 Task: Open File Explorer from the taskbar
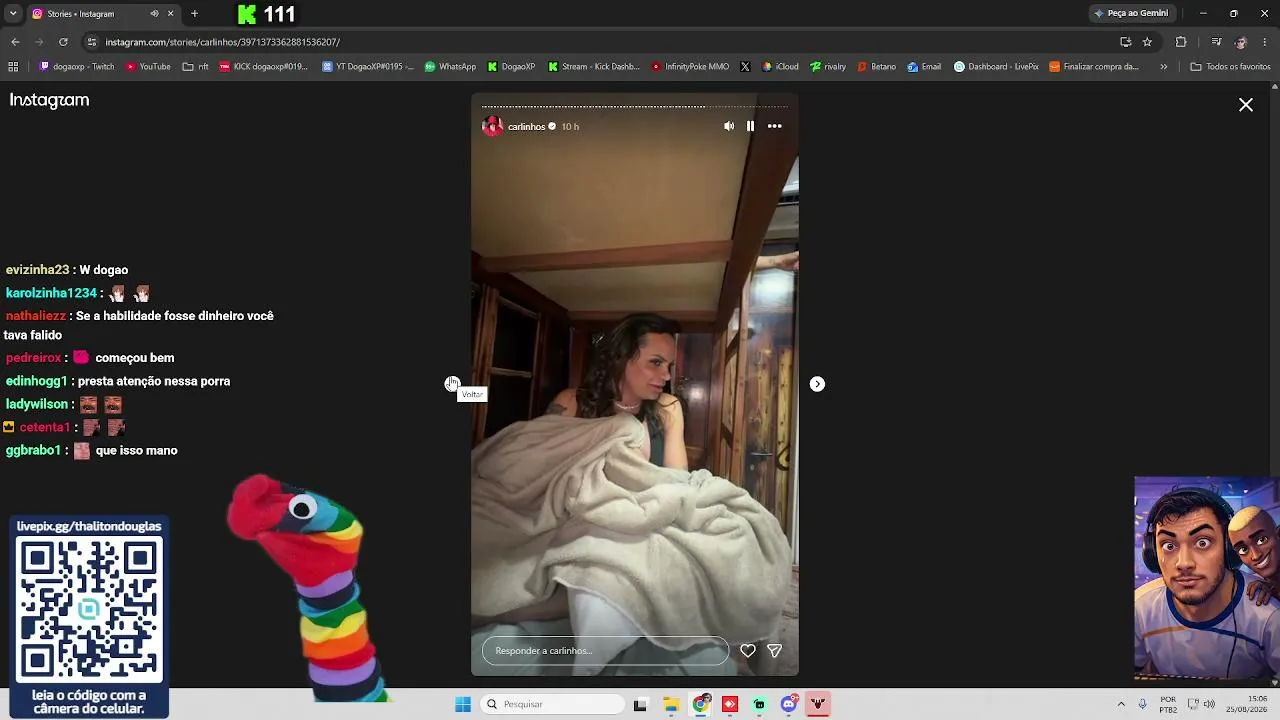(670, 704)
